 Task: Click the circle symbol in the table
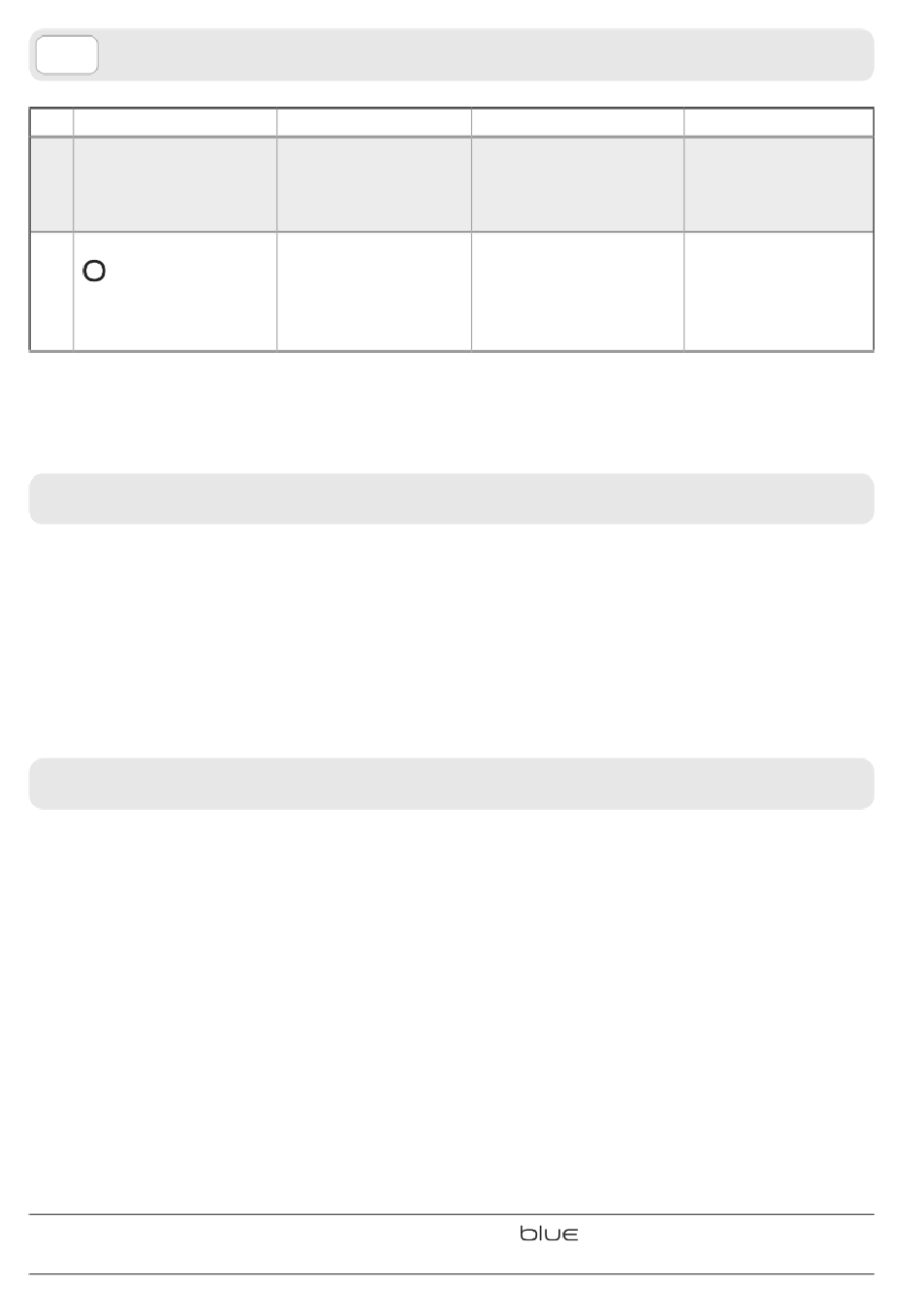94,272
